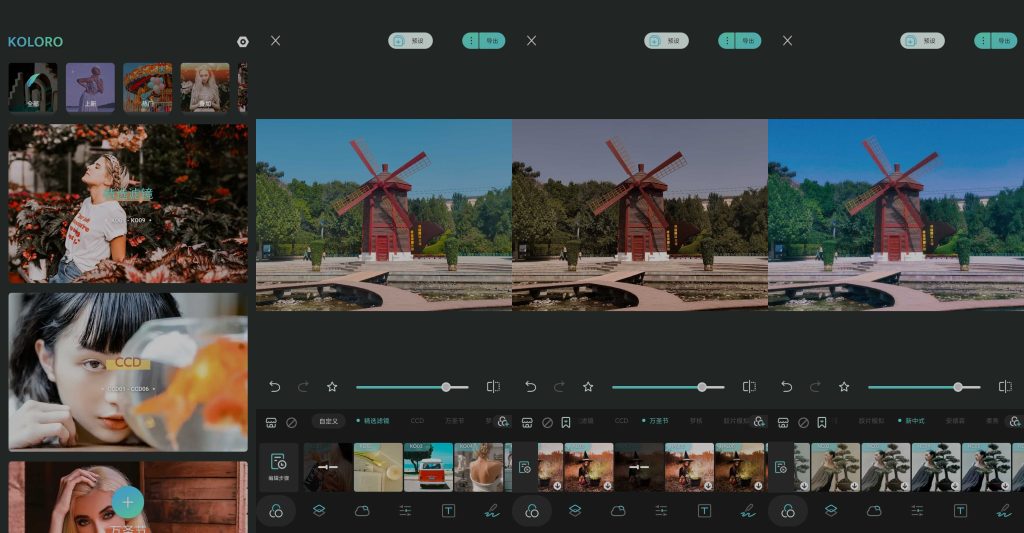This screenshot has width=1024, height=533.
Task: Open adjustment sliders tool in the rightmost editor
Action: pos(917,511)
